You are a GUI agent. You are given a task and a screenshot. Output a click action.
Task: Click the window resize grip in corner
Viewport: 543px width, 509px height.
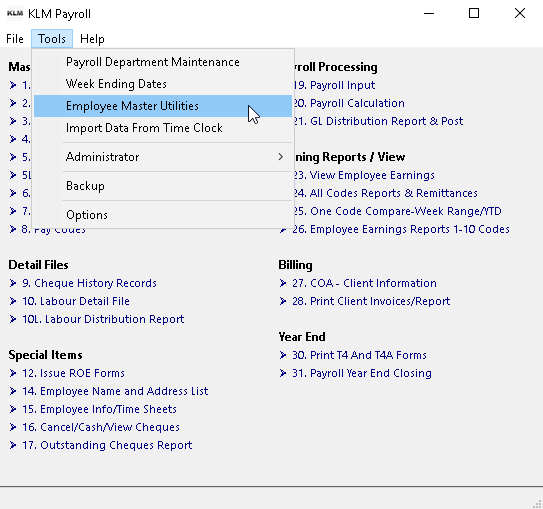tap(537, 504)
